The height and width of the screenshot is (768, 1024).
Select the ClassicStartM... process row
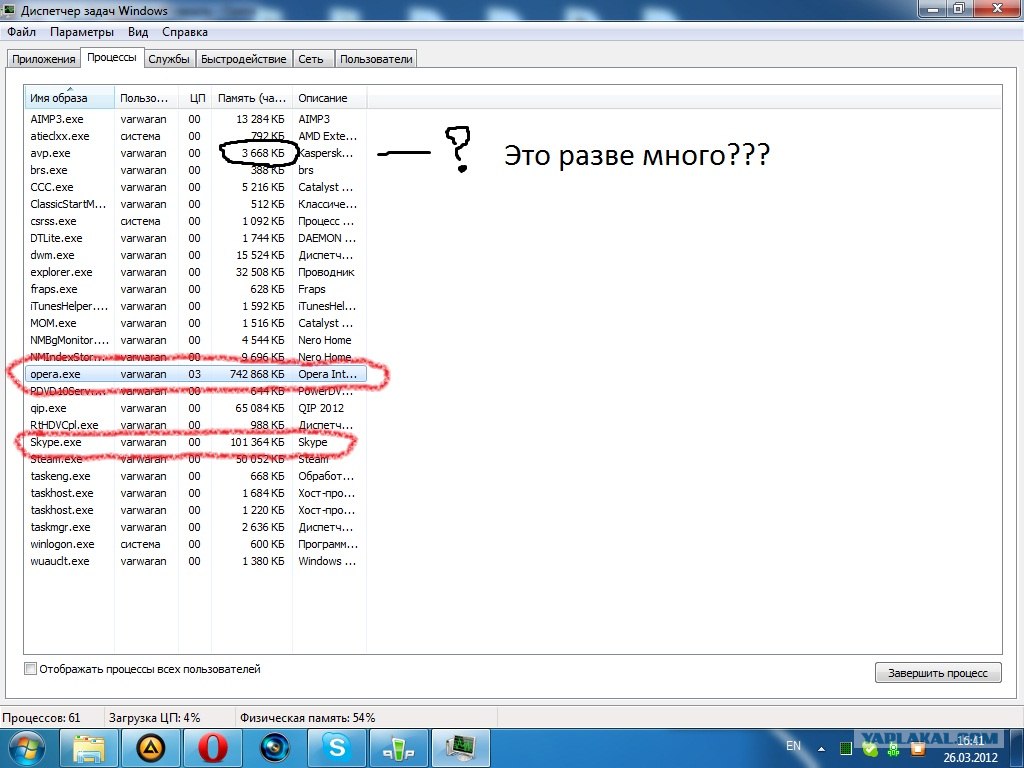pos(195,204)
